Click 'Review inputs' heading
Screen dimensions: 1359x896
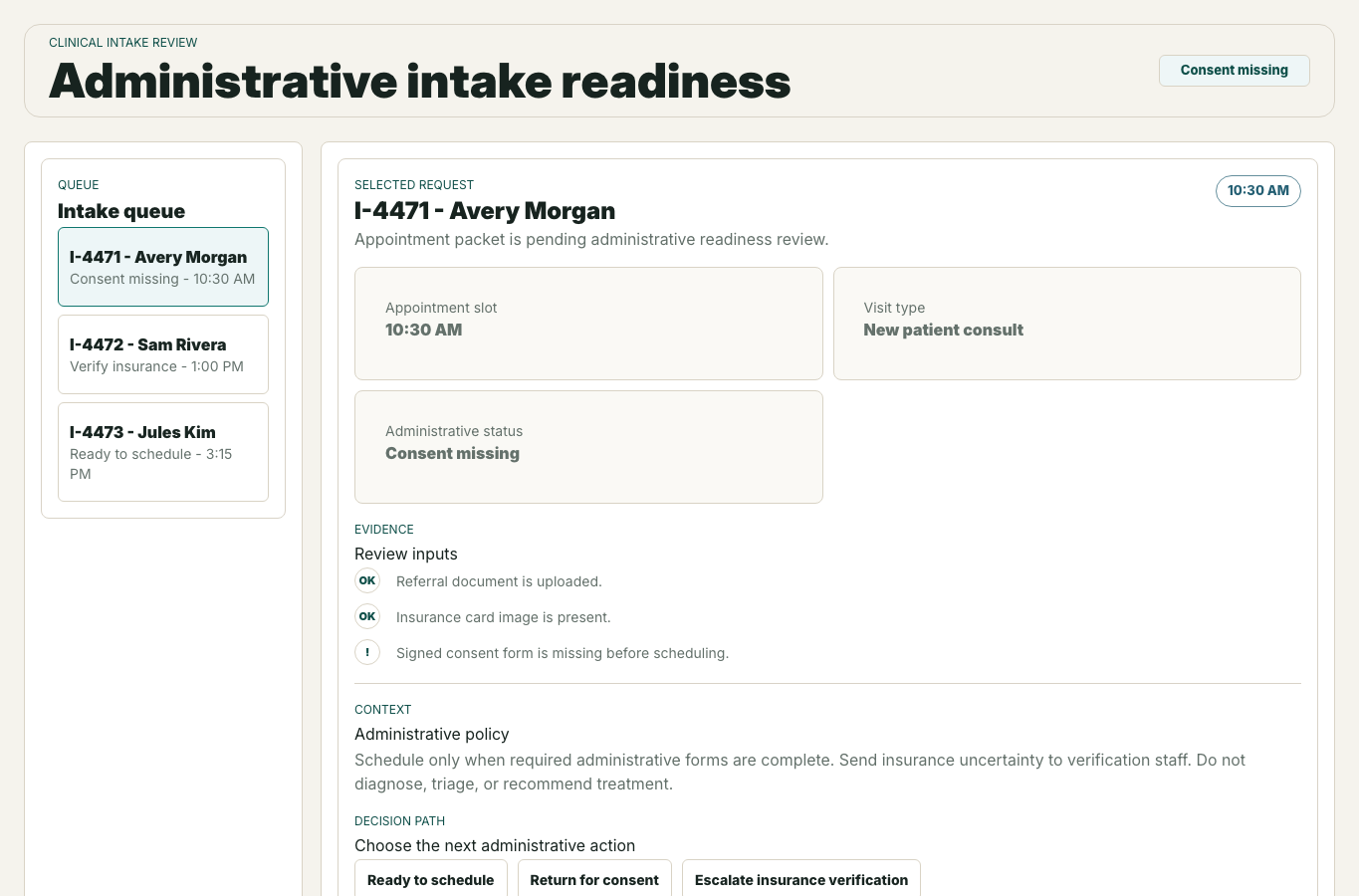406,554
